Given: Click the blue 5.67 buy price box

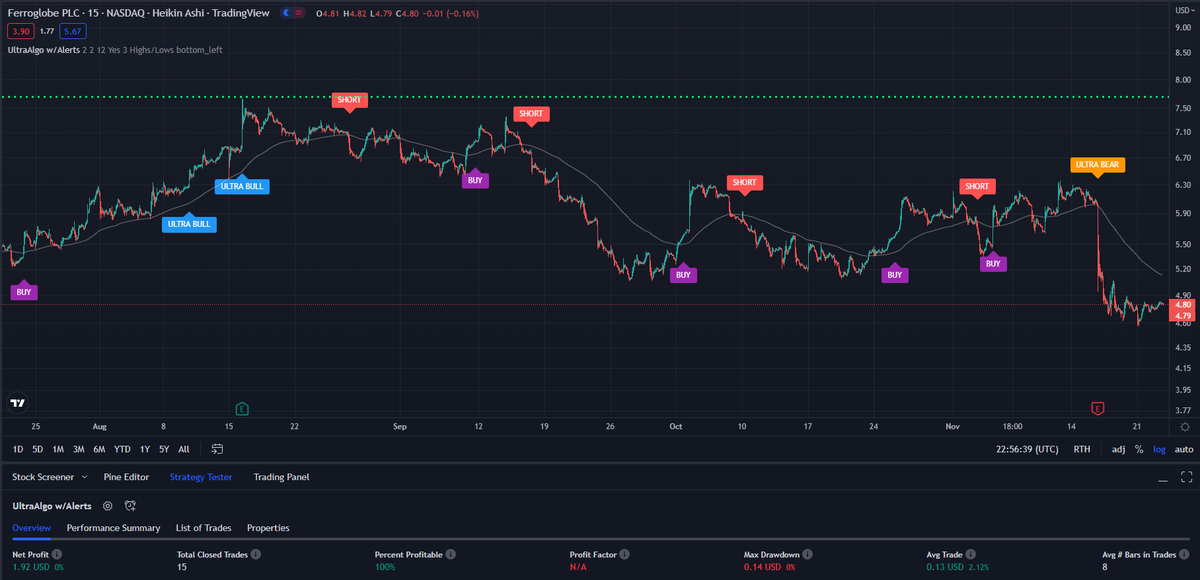Looking at the screenshot, I should [72, 30].
